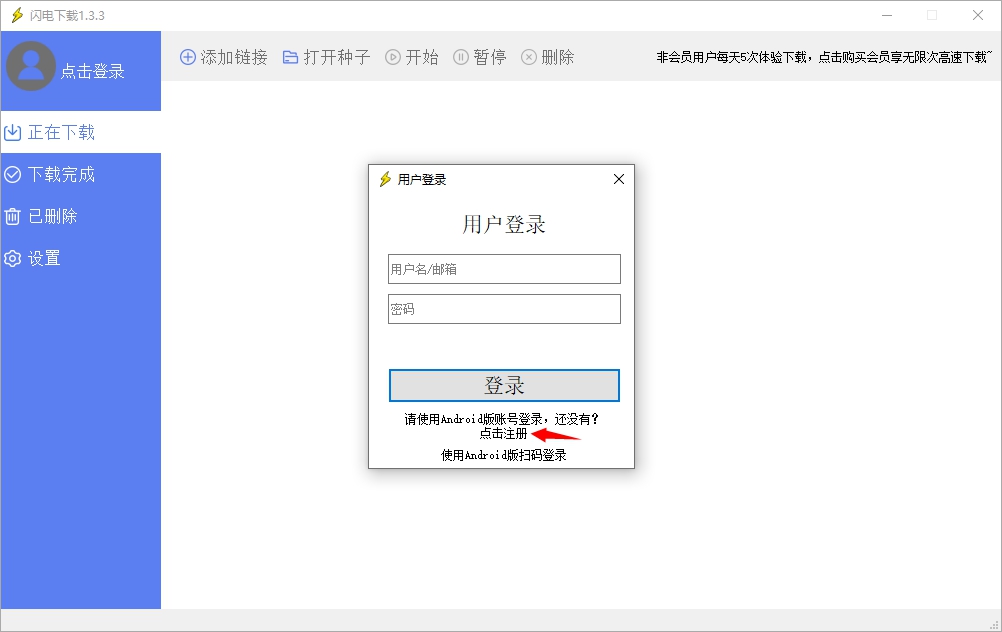Open a torrent with the 打开种子 icon
The image size is (1002, 632).
coord(290,57)
